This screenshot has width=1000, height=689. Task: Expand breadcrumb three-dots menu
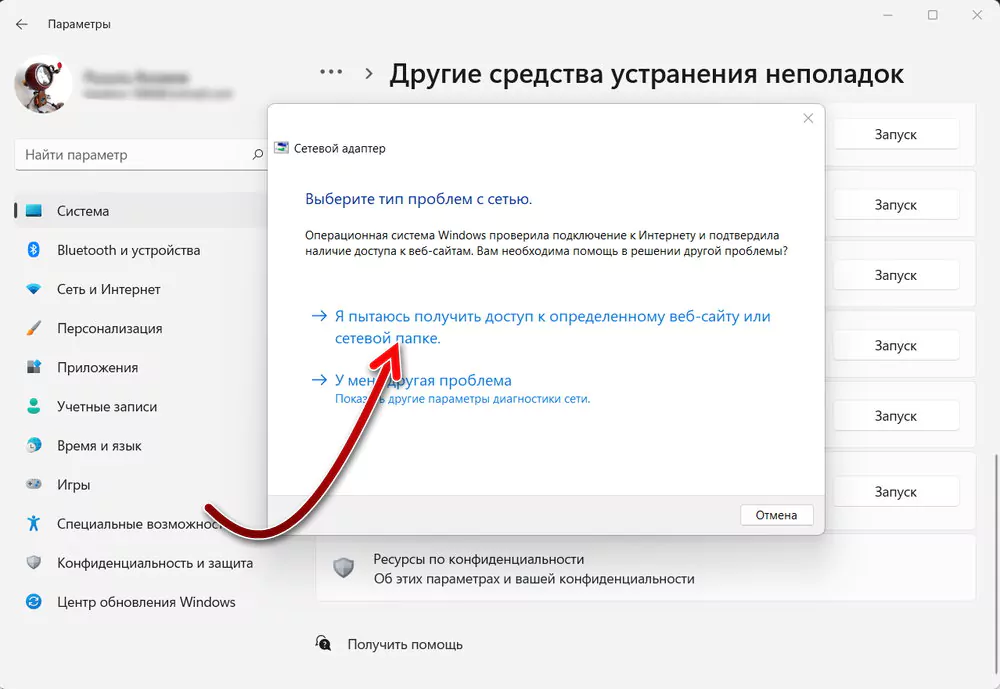[331, 72]
